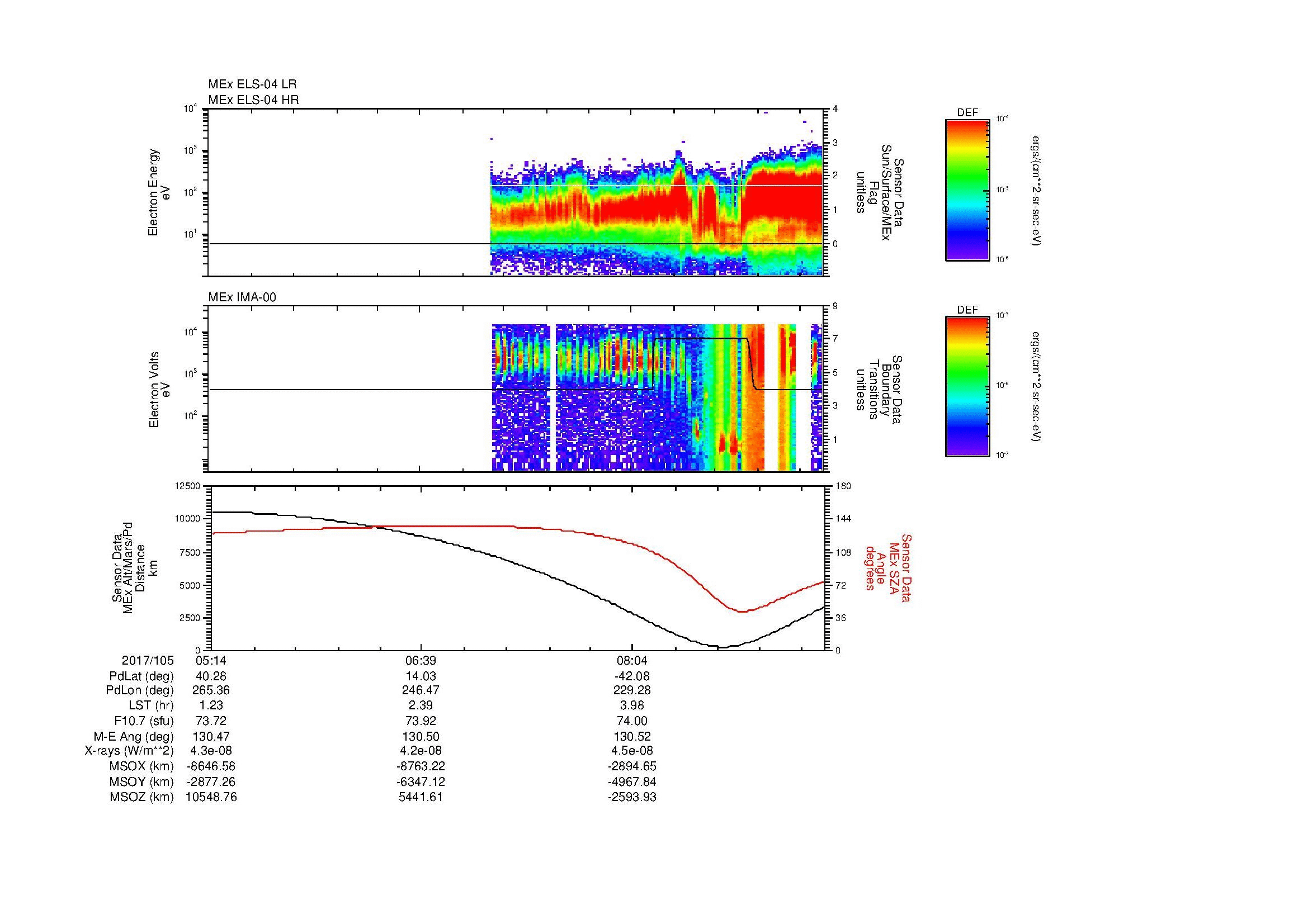The image size is (1308, 924).
Task: Click the 06:39 time axis label
Action: [421, 660]
